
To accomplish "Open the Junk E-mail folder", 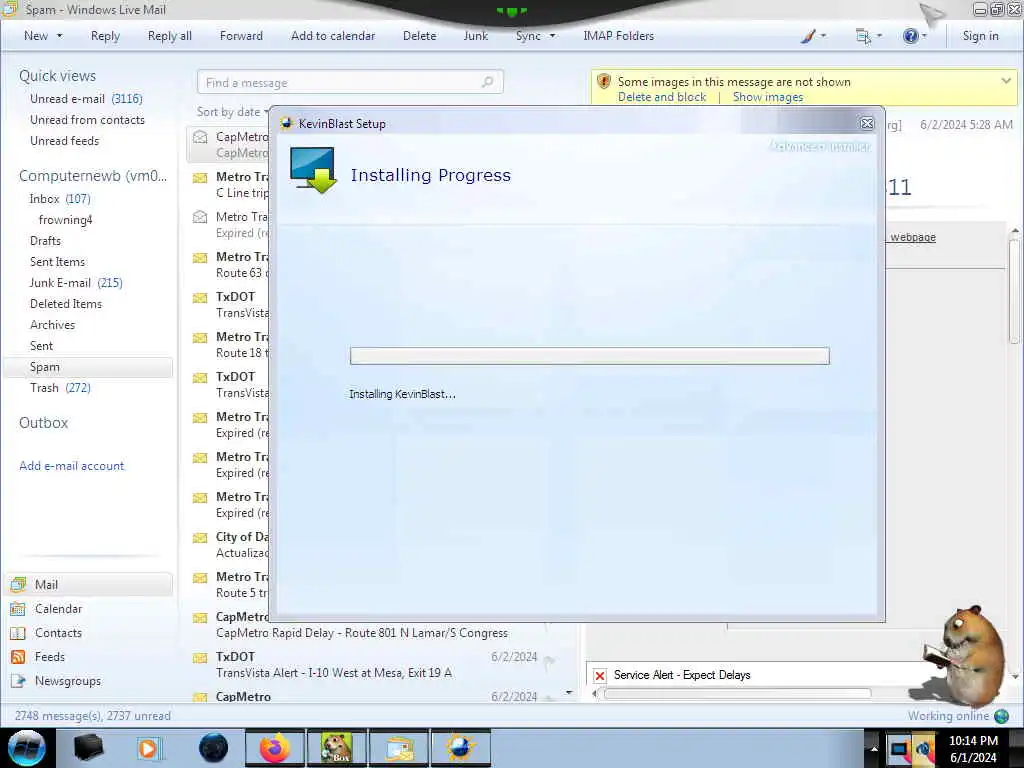I will coord(76,282).
